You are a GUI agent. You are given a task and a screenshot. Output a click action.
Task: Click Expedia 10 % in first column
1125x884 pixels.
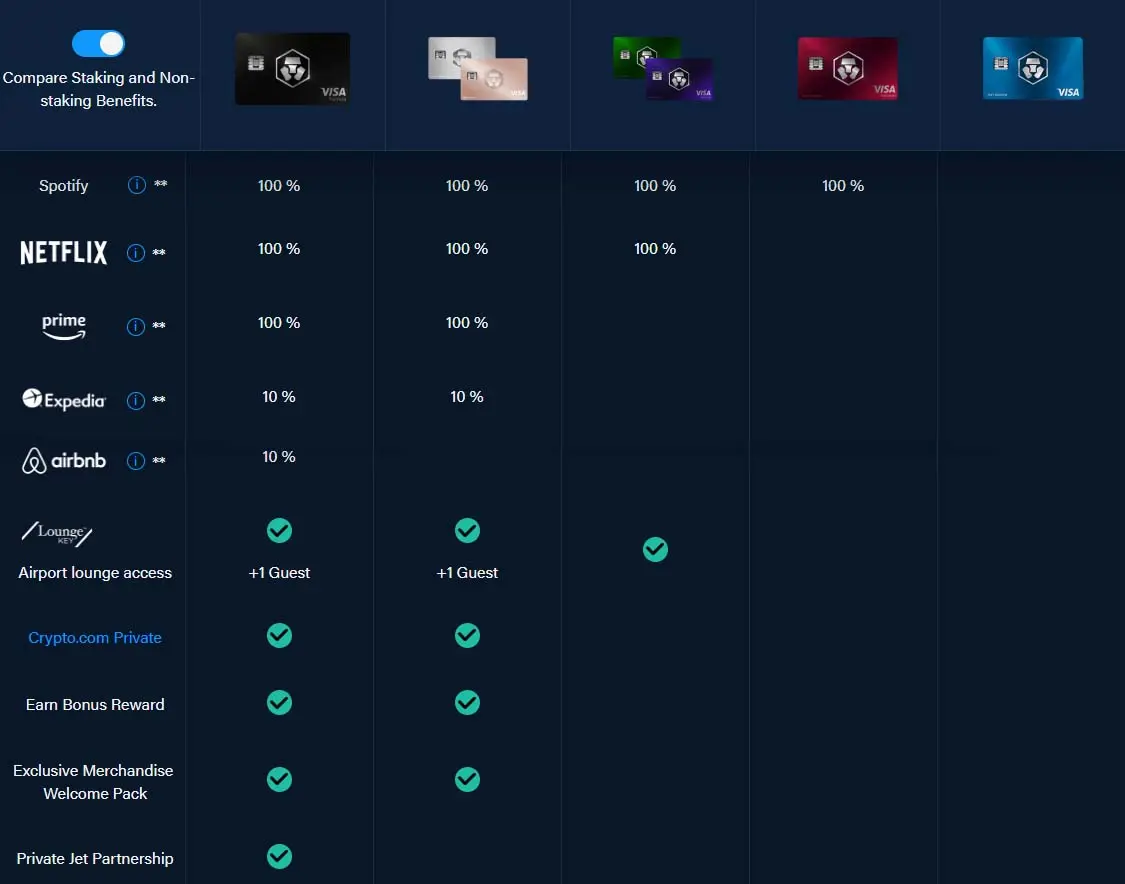pos(279,397)
